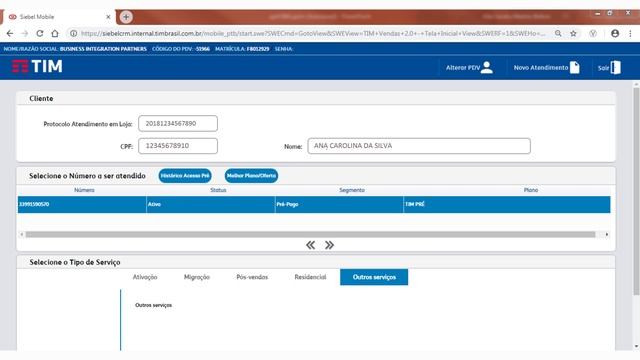Click the Pré-Pago segment cell
This screenshot has width=640, height=360.
point(339,204)
